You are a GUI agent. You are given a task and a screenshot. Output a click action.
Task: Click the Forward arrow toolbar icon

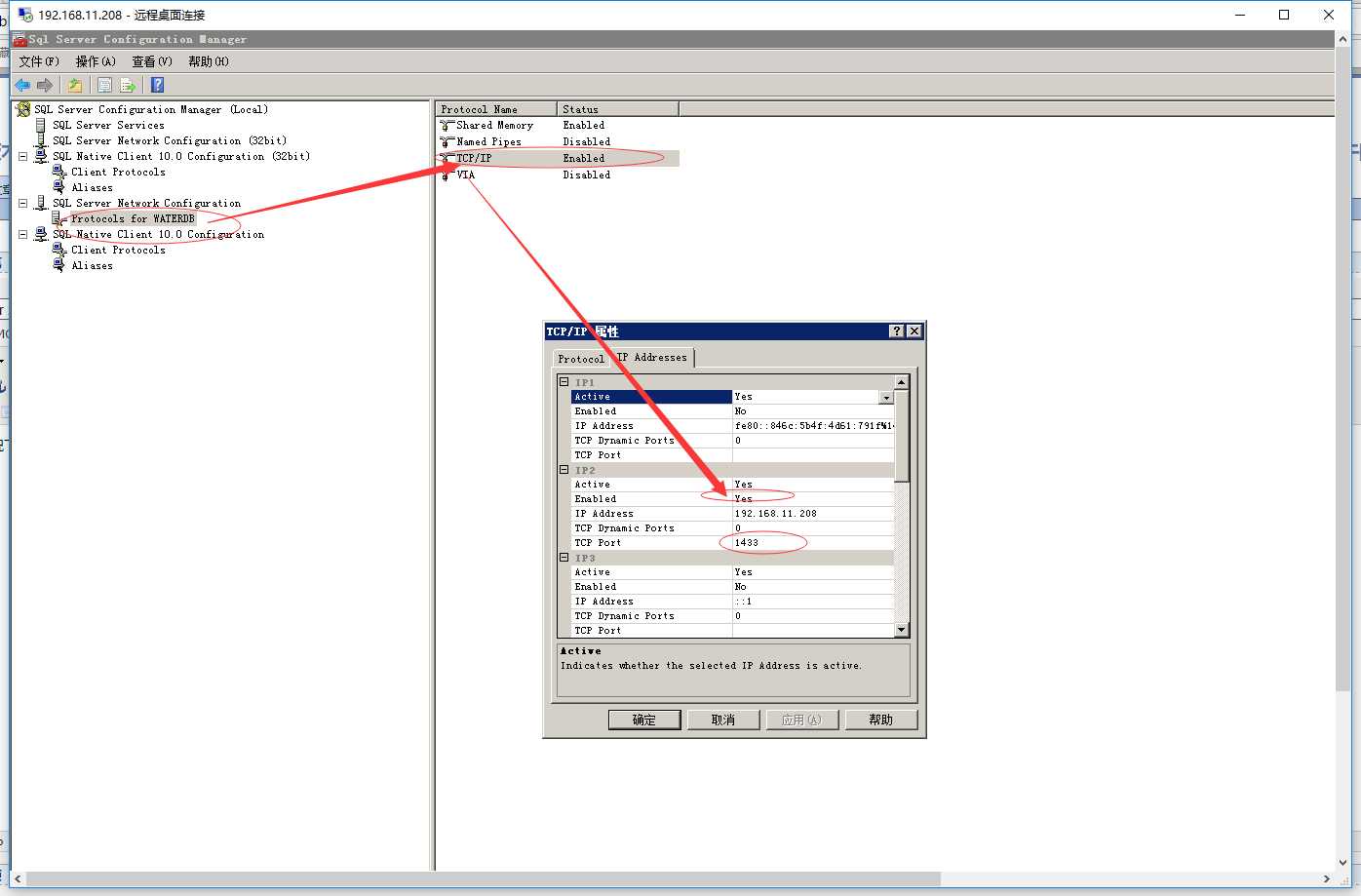[45, 85]
